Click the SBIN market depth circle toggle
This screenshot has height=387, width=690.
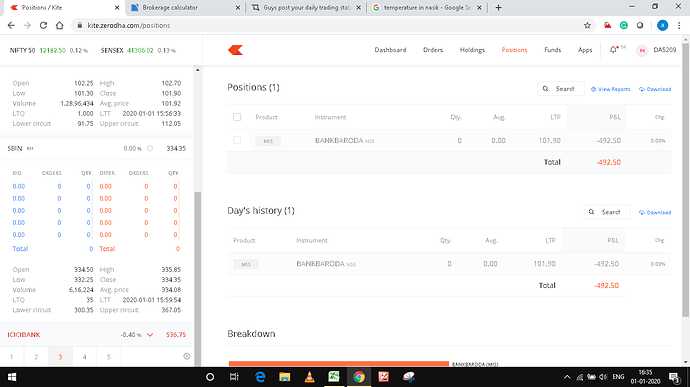(x=150, y=148)
